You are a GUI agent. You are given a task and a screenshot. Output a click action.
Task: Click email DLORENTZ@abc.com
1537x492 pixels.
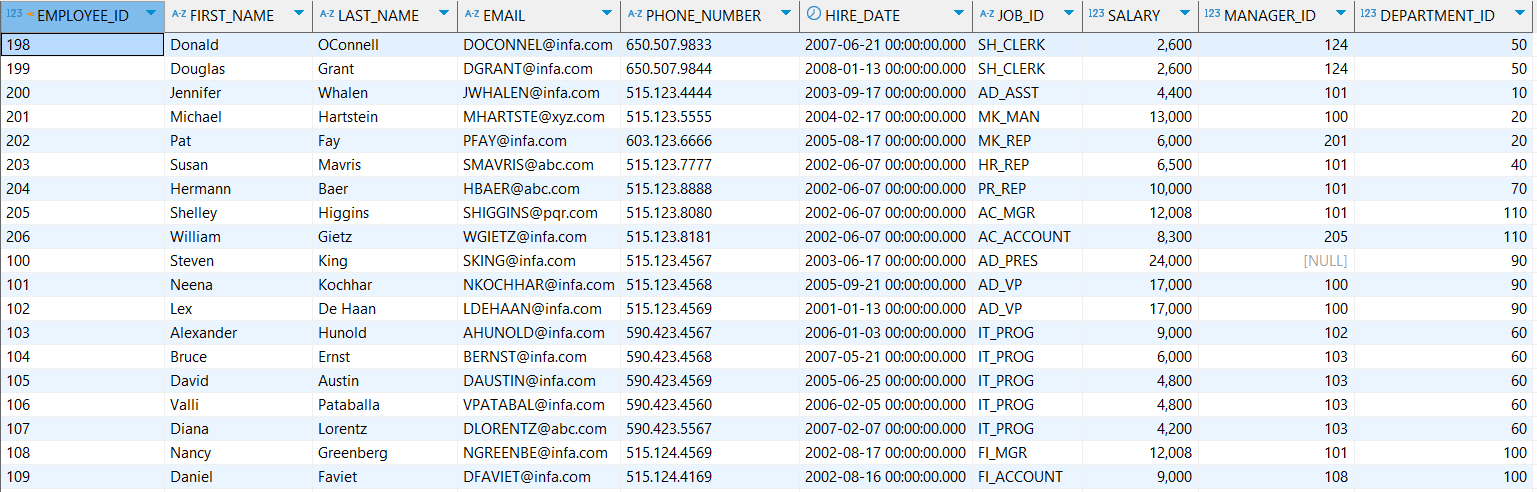point(535,429)
